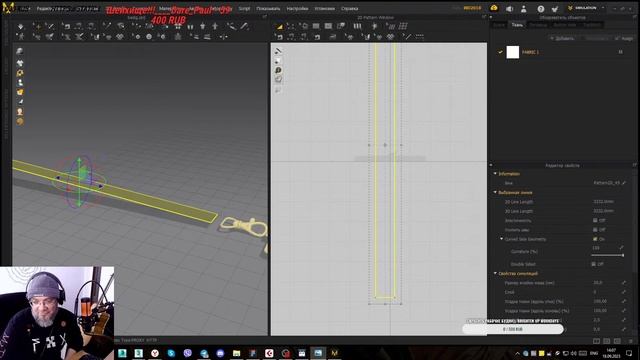Click the cloud icon in the top bar

coord(494,8)
